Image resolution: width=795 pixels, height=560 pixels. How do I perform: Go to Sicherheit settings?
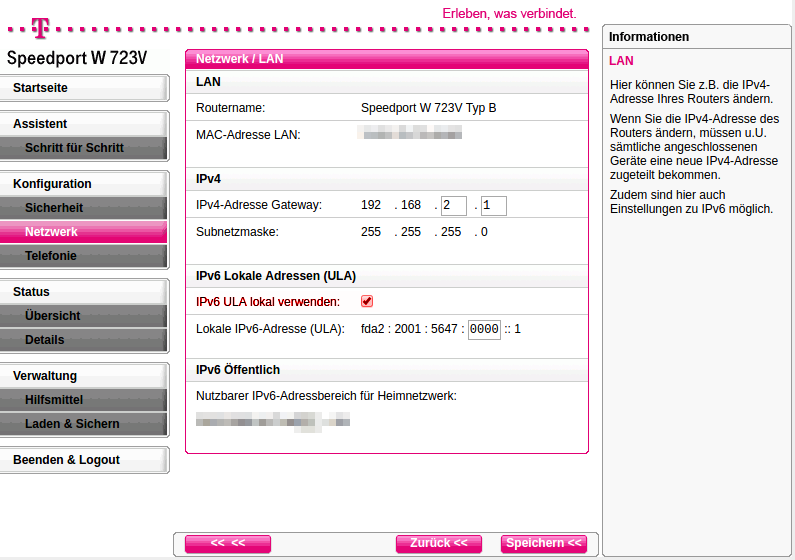(x=84, y=208)
